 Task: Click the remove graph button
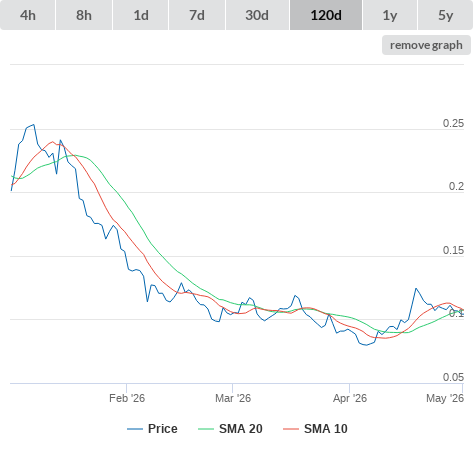coord(426,45)
